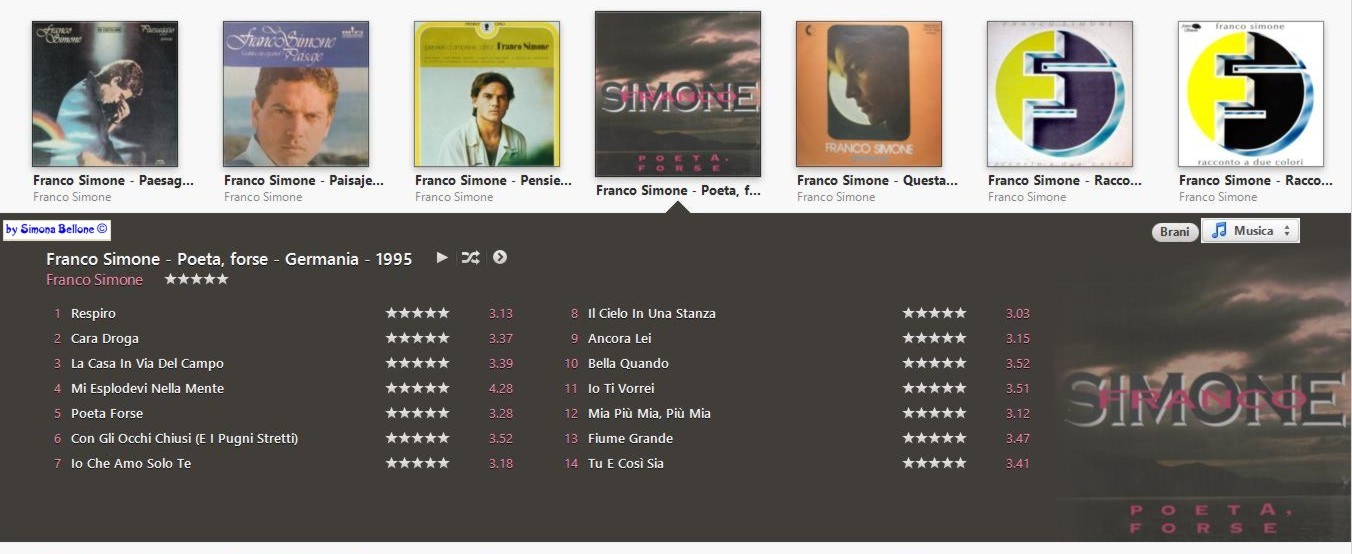Select the last Racconto a due colori album
The width and height of the screenshot is (1352, 554).
tap(1251, 94)
